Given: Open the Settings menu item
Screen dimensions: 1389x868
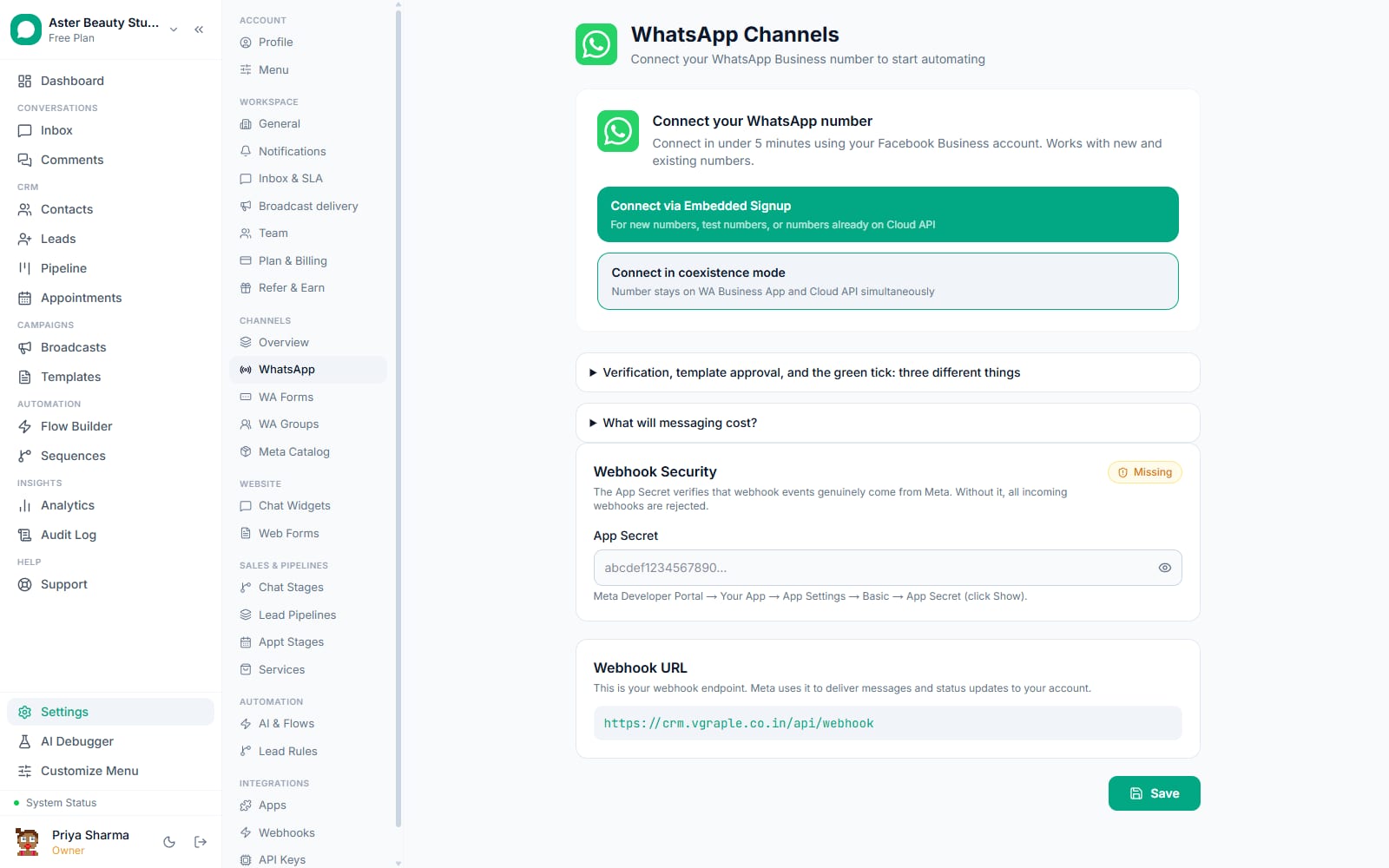Looking at the screenshot, I should pos(110,712).
